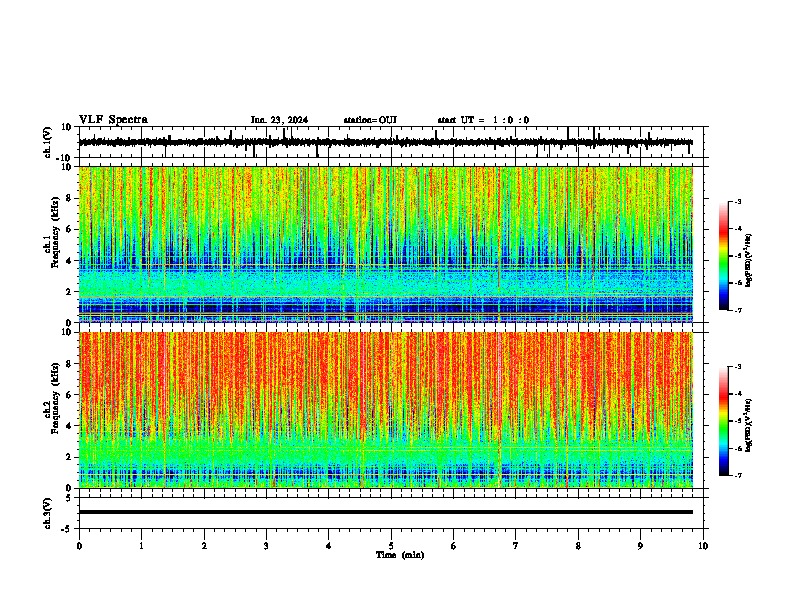Screen dimensions: 792x612
Task: Click the ch.1 spectrogram panel
Action: point(386,244)
